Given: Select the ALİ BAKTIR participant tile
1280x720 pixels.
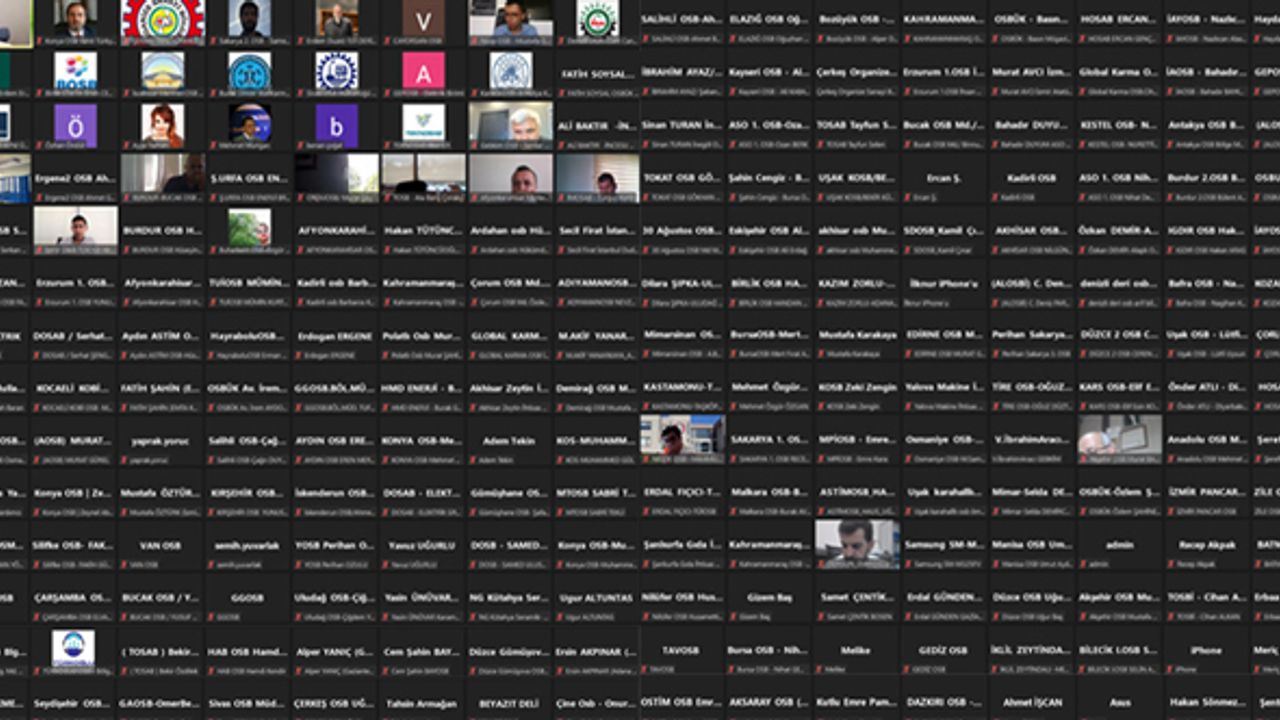Looking at the screenshot, I should [x=597, y=126].
